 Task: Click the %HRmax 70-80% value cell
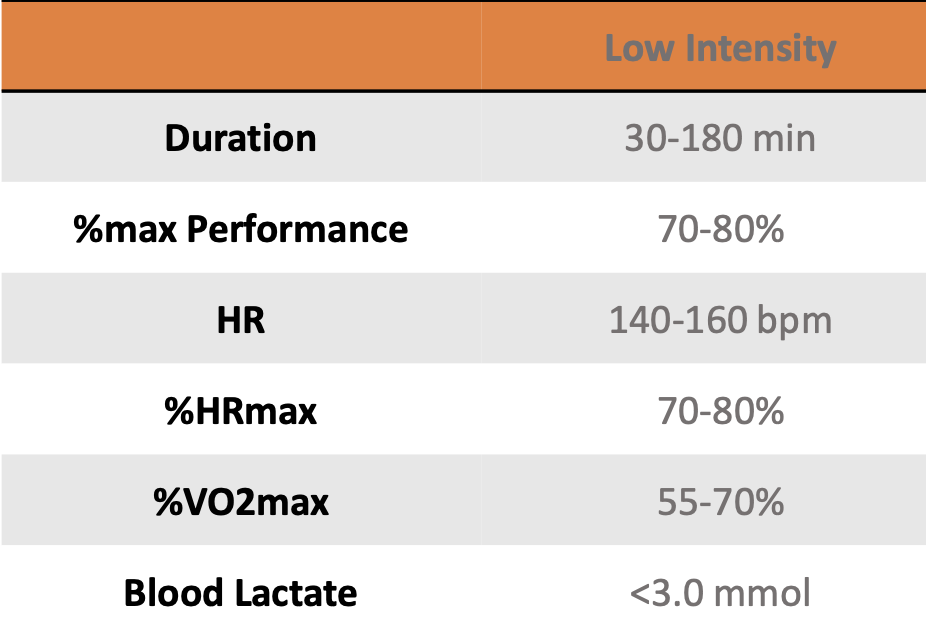tap(720, 411)
